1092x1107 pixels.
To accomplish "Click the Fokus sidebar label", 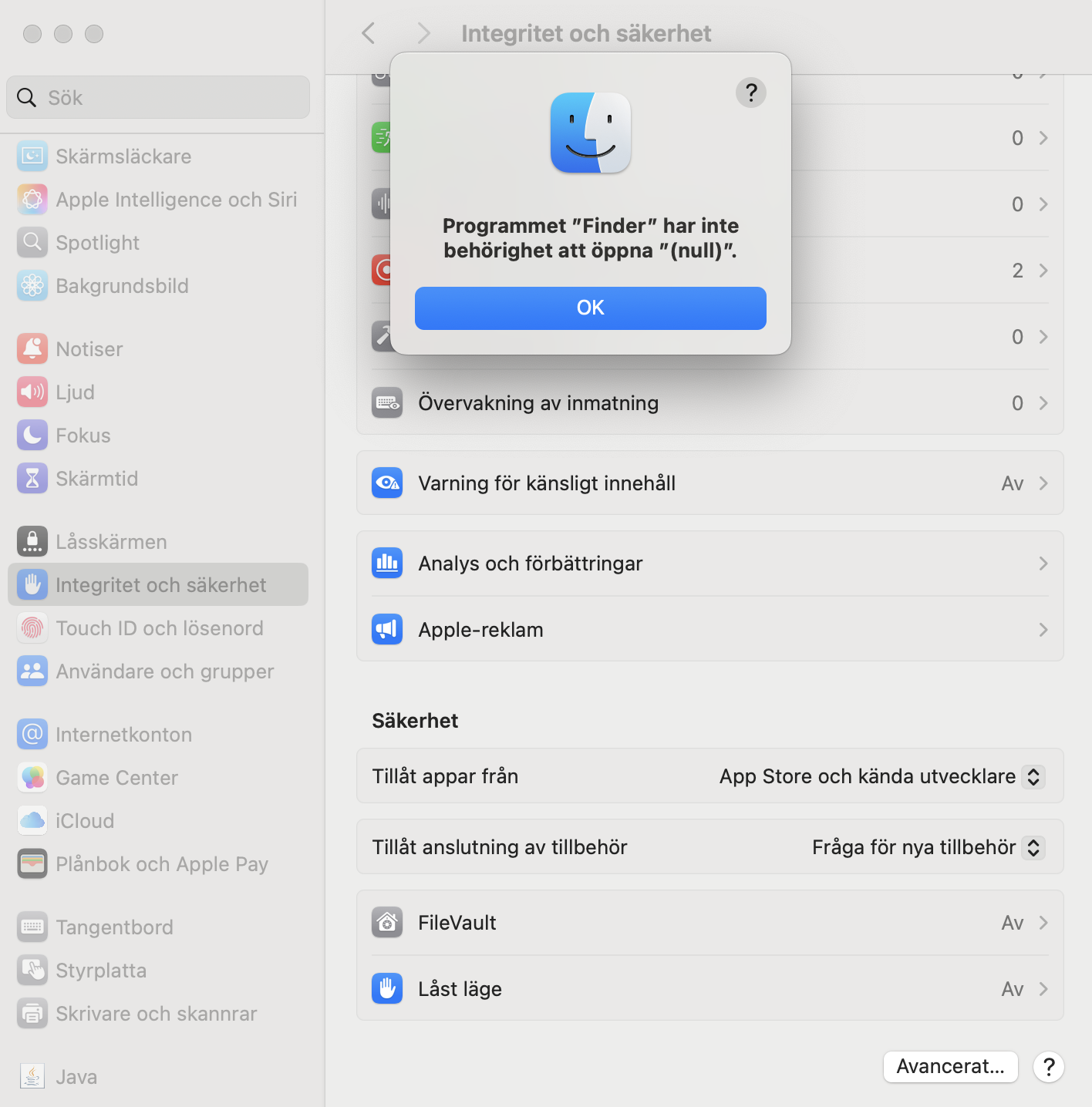I will click(83, 436).
